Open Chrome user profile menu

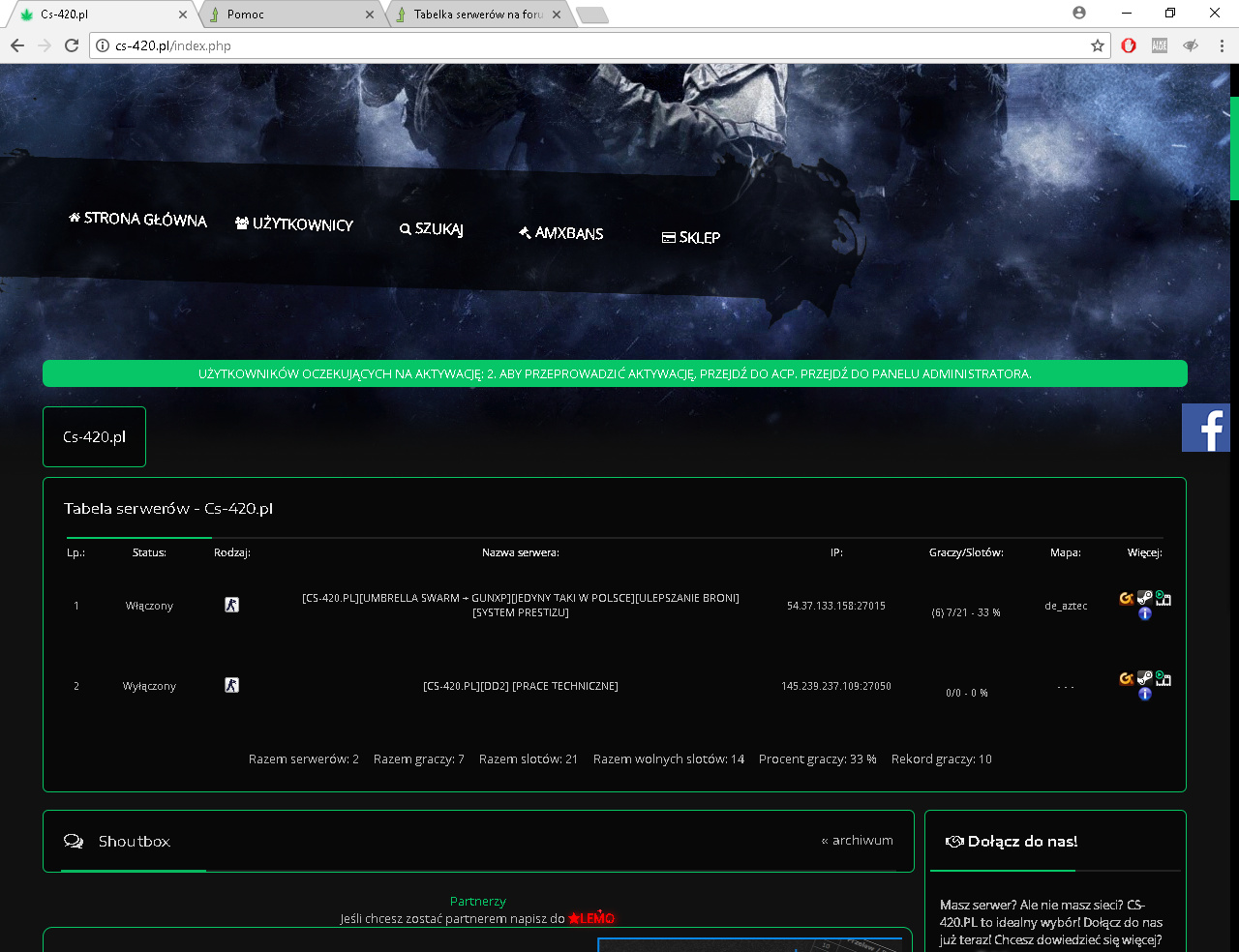tap(1079, 13)
